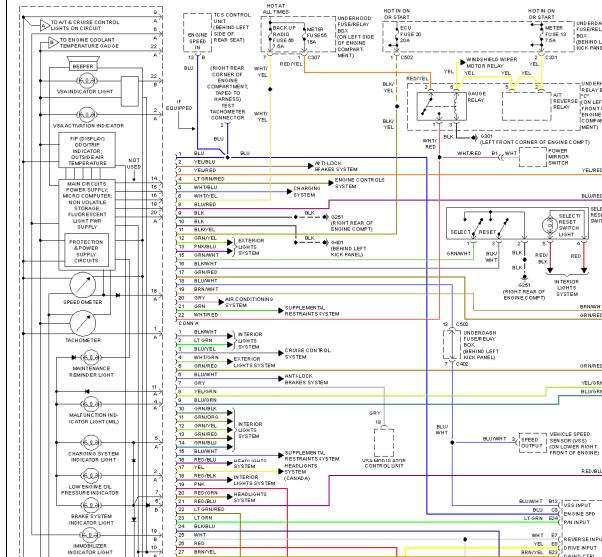The height and width of the screenshot is (557, 602).
Task: Click the 'ENGINE SPD' terminal label
Action: pos(579,514)
